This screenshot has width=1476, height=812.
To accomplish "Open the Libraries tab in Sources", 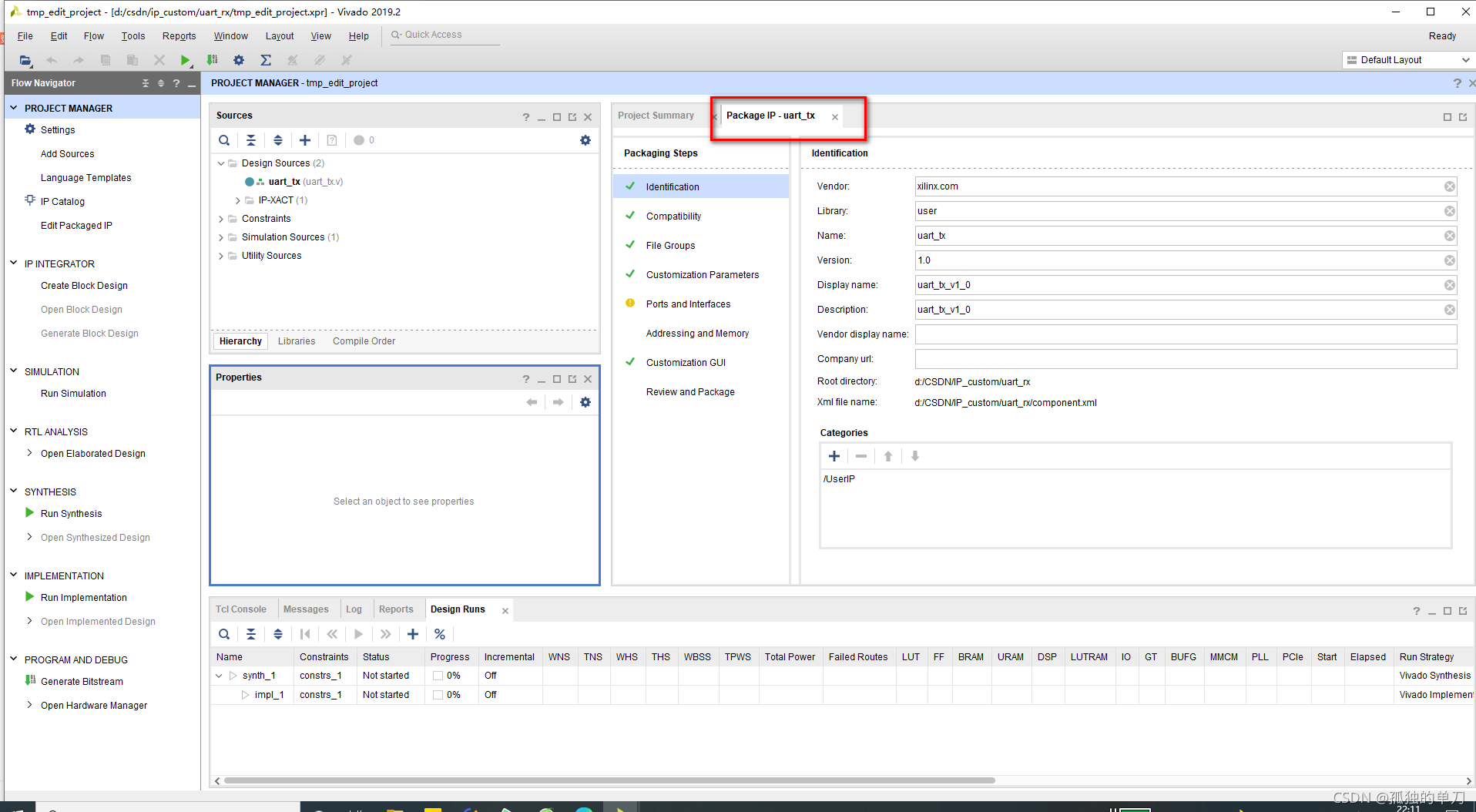I will pos(297,341).
